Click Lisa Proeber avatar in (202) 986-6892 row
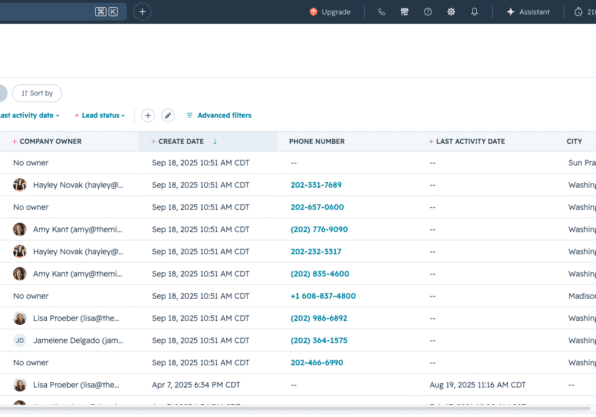The width and height of the screenshot is (596, 417). 20,318
